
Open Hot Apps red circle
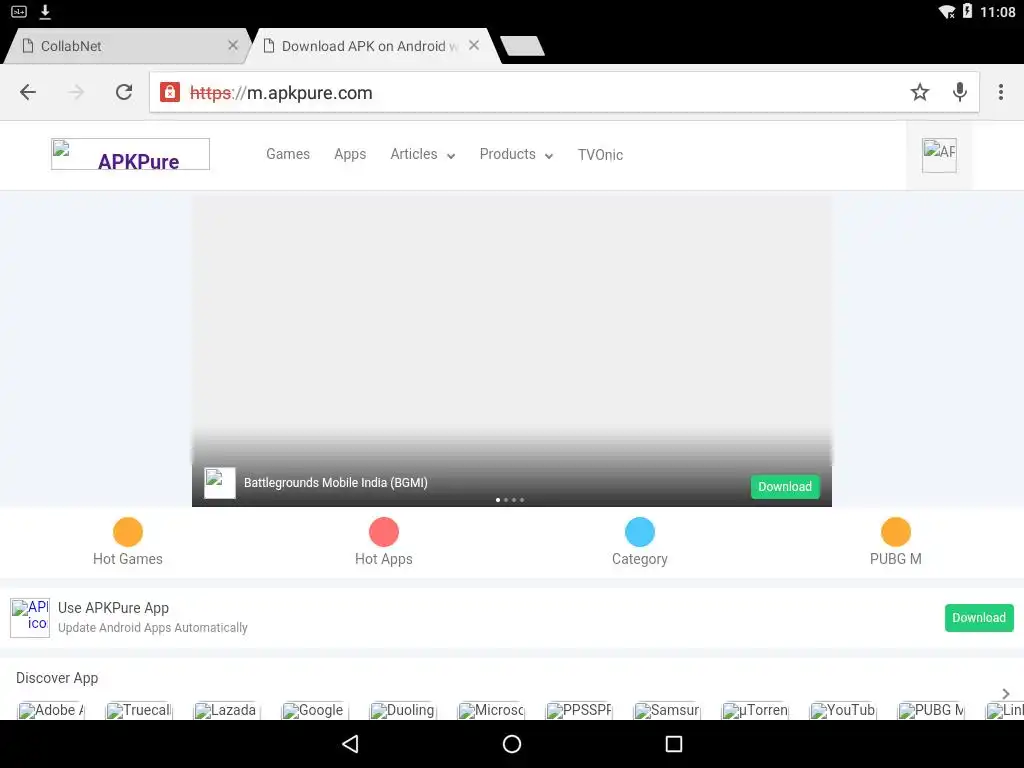384,532
